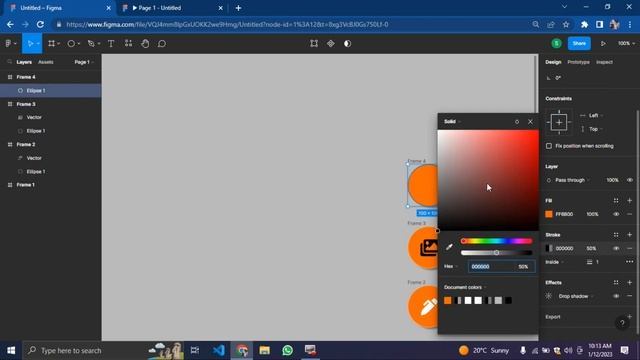Open Effects style grid icon
The image size is (640, 360).
click(616, 282)
